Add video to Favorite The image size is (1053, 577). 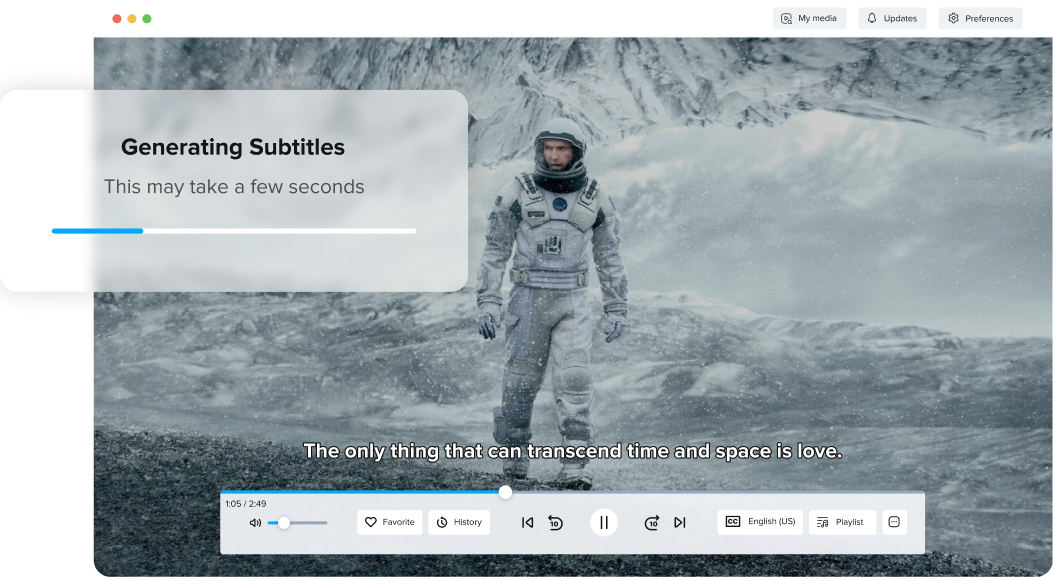pyautogui.click(x=390, y=522)
